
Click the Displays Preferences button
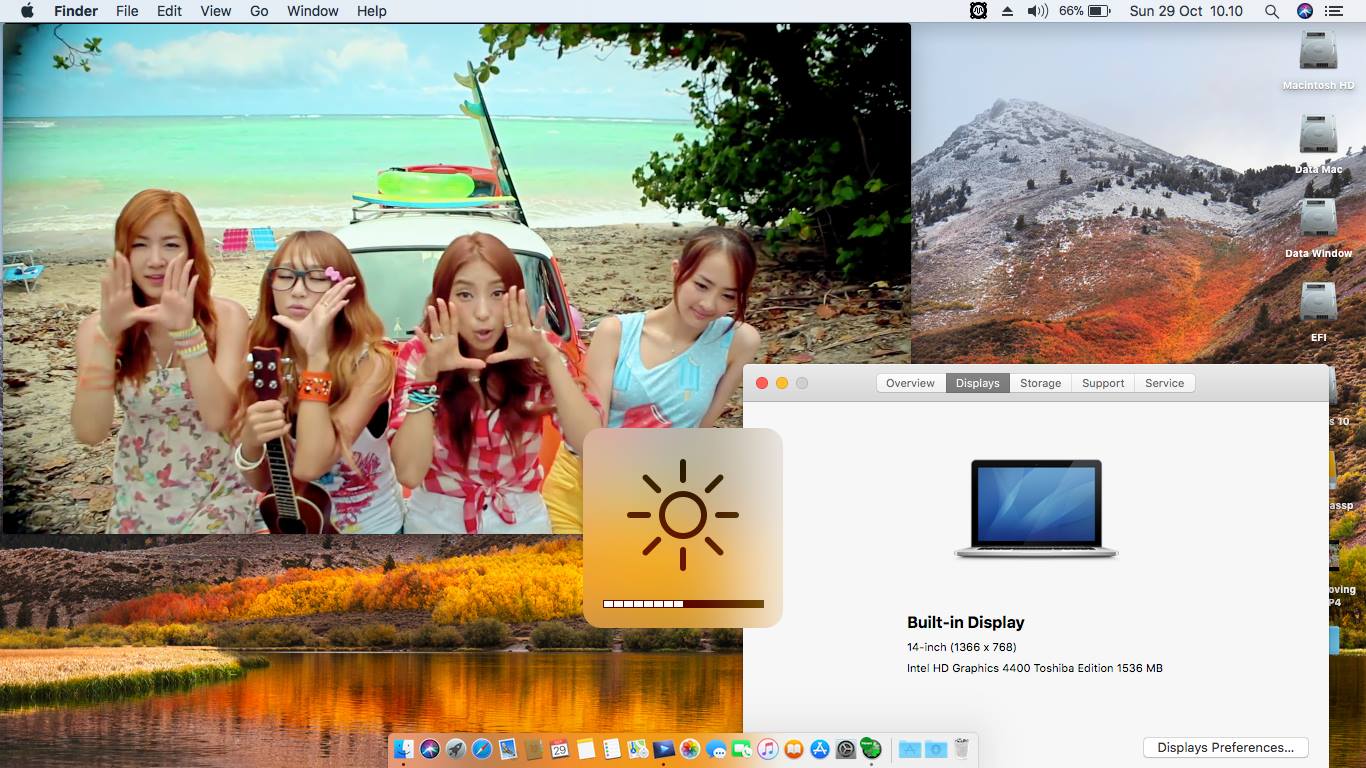coord(1225,747)
